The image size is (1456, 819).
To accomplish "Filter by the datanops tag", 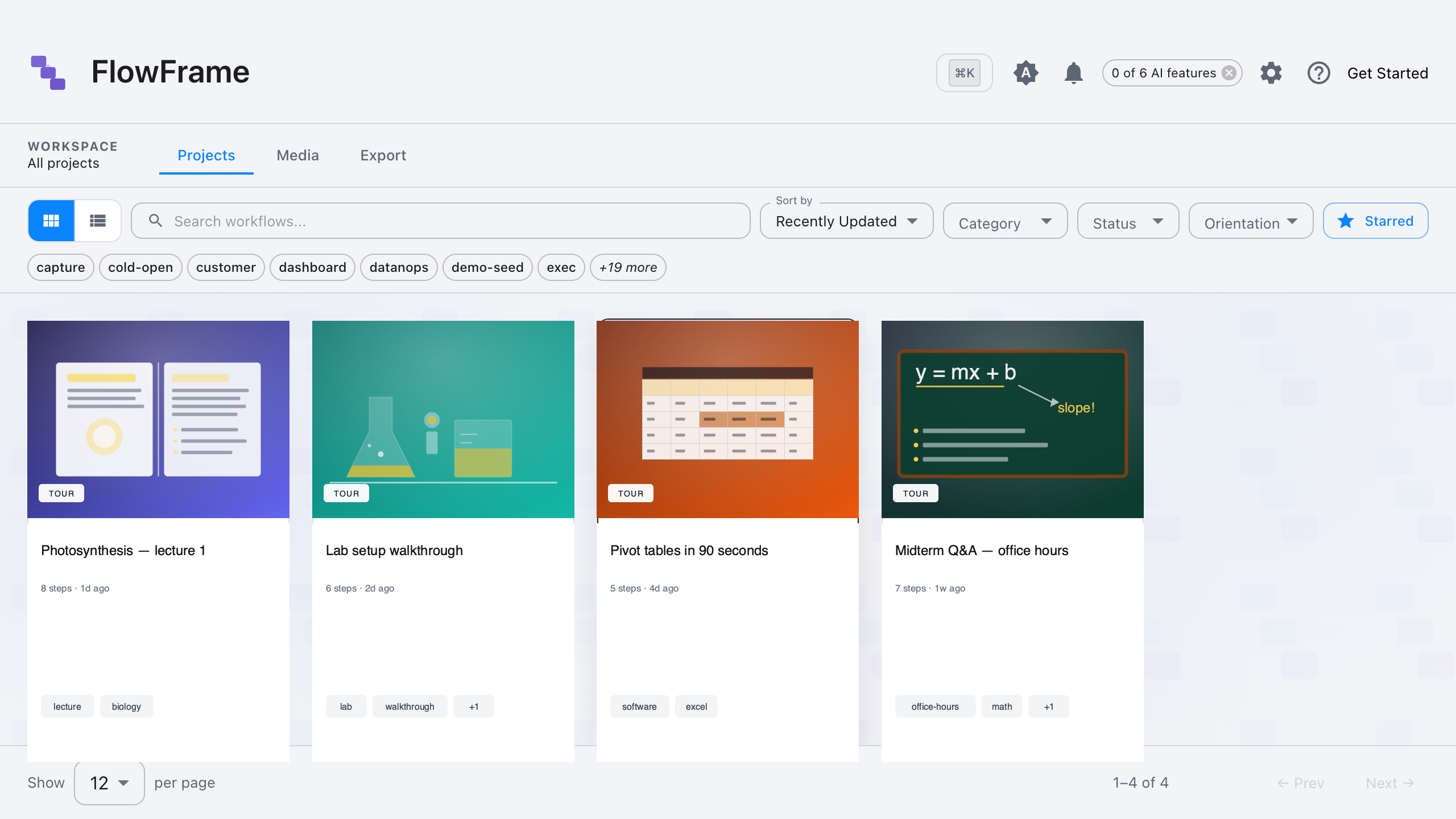I will coord(399,267).
